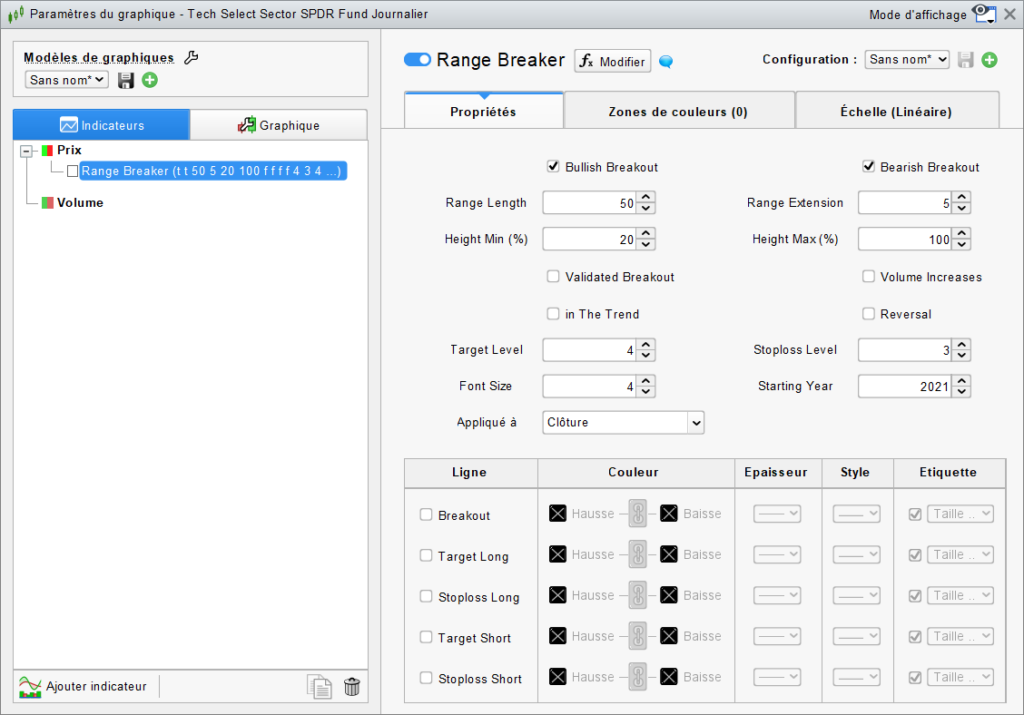The height and width of the screenshot is (715, 1024).
Task: Click the application icon in title bar
Action: pos(16,14)
